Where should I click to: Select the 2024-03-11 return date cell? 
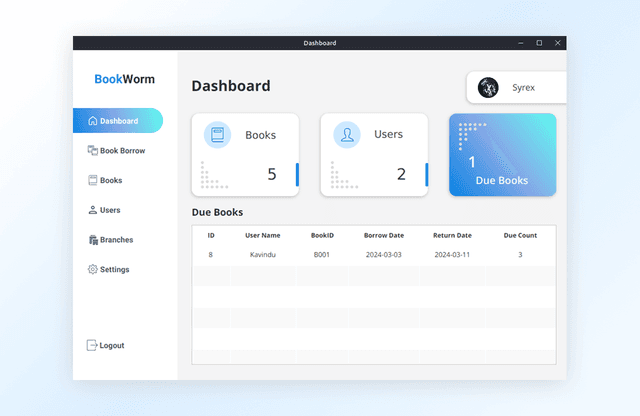click(452, 255)
